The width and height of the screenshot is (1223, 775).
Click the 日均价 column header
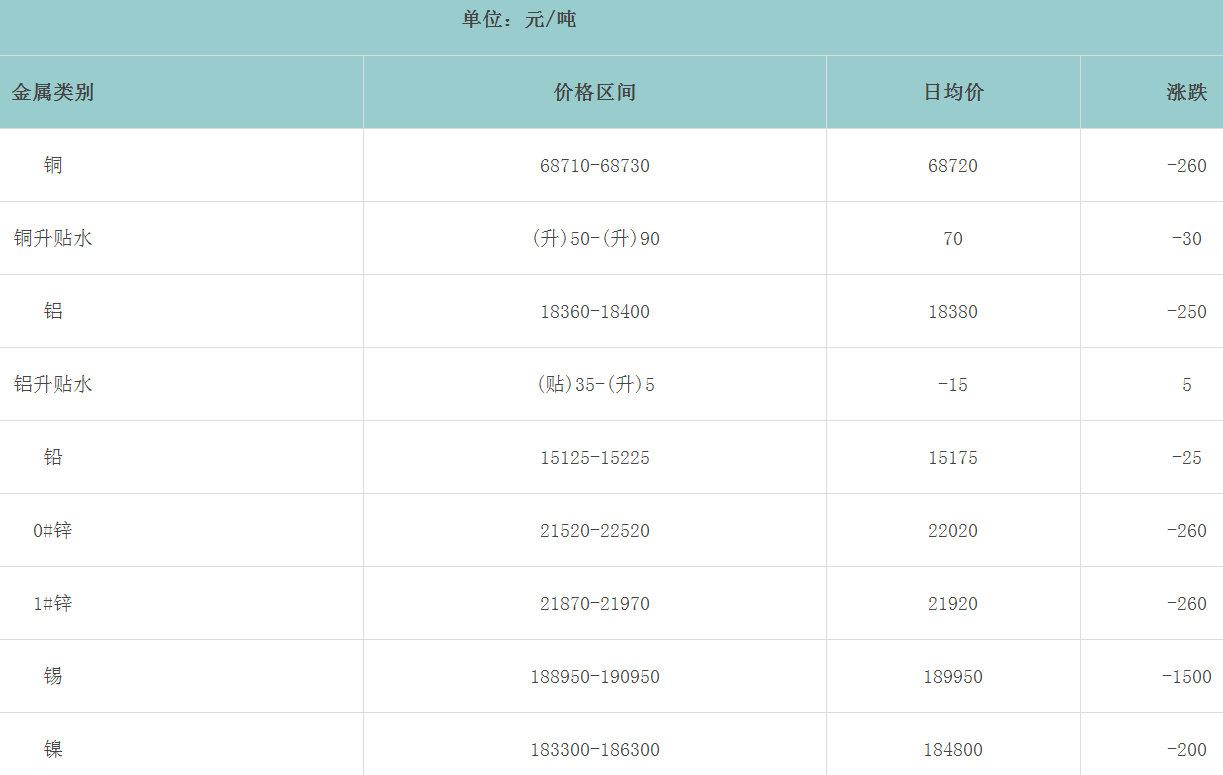pos(953,93)
